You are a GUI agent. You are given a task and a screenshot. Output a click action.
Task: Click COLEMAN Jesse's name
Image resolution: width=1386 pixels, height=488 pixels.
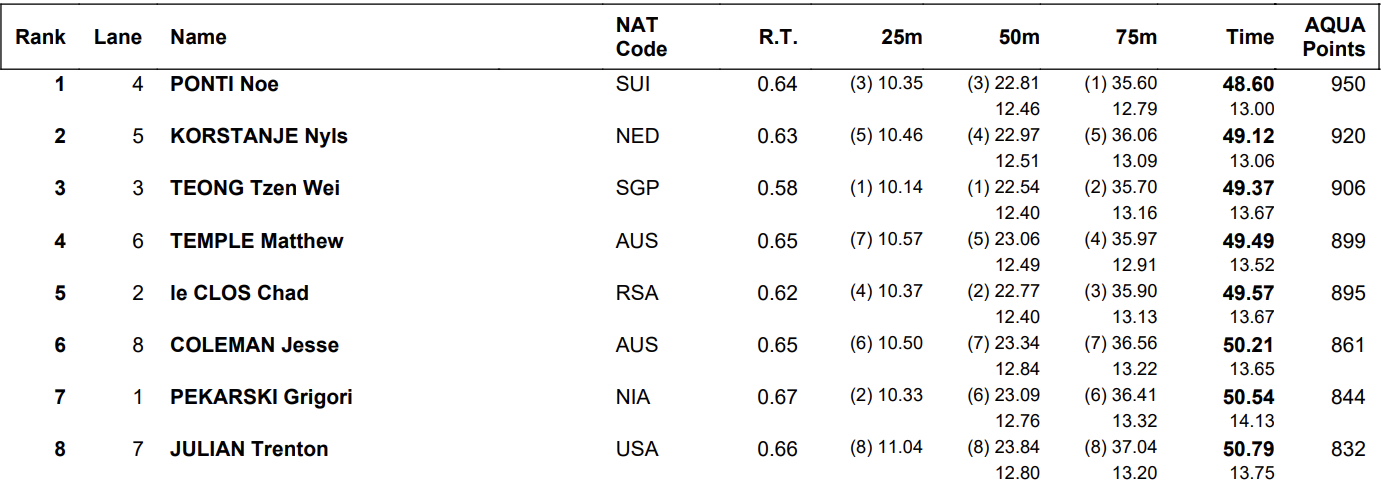[254, 344]
